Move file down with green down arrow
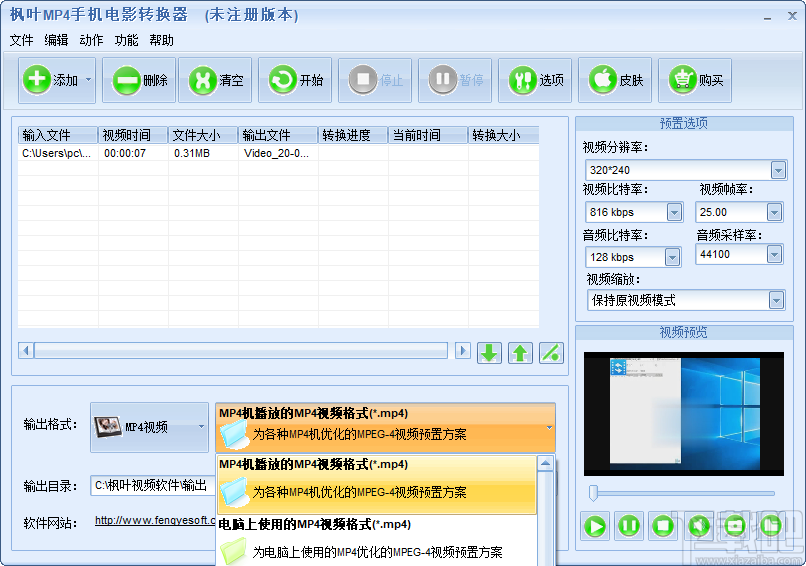The height and width of the screenshot is (566, 806). coord(489,352)
